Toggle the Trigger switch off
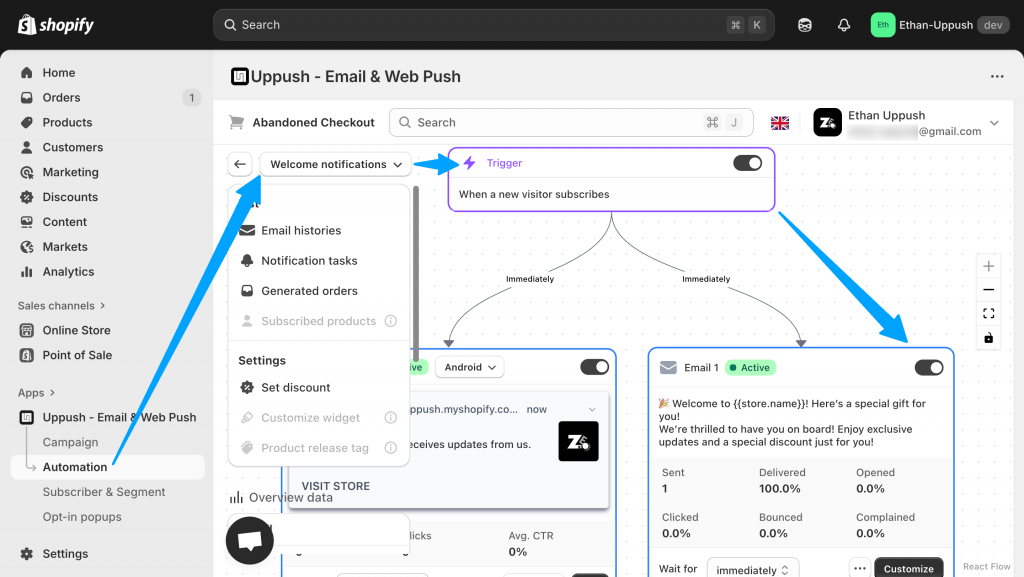Screen dimensions: 1024x577 pyautogui.click(x=747, y=163)
